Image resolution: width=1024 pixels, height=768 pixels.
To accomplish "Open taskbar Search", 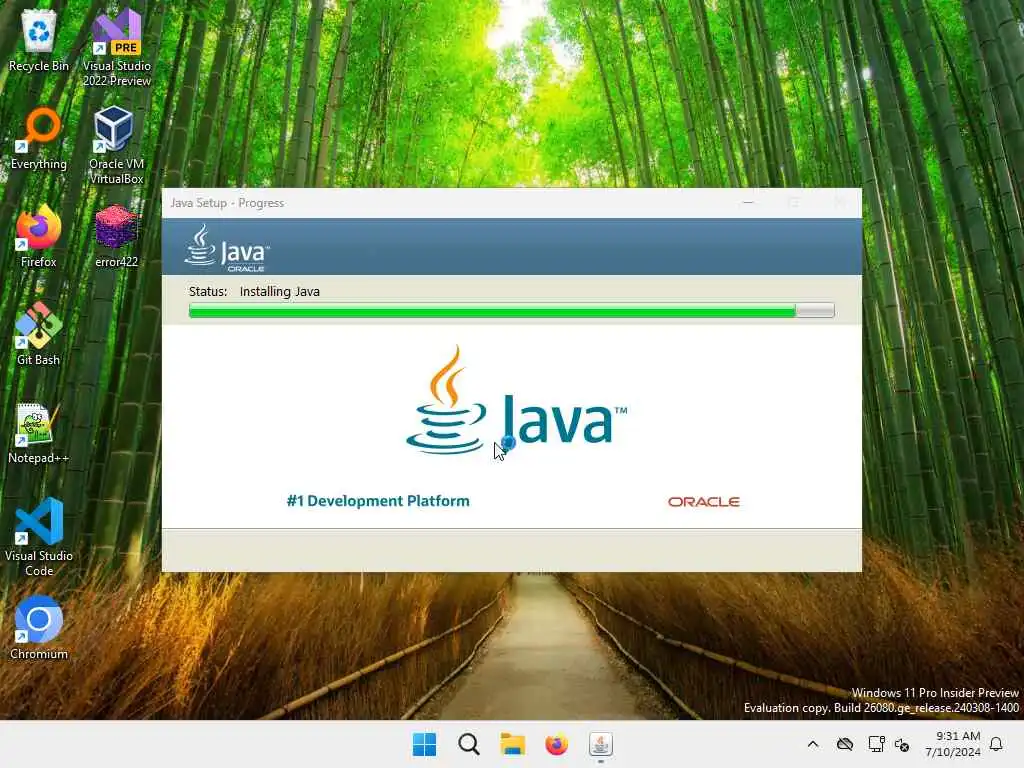I will 468,744.
